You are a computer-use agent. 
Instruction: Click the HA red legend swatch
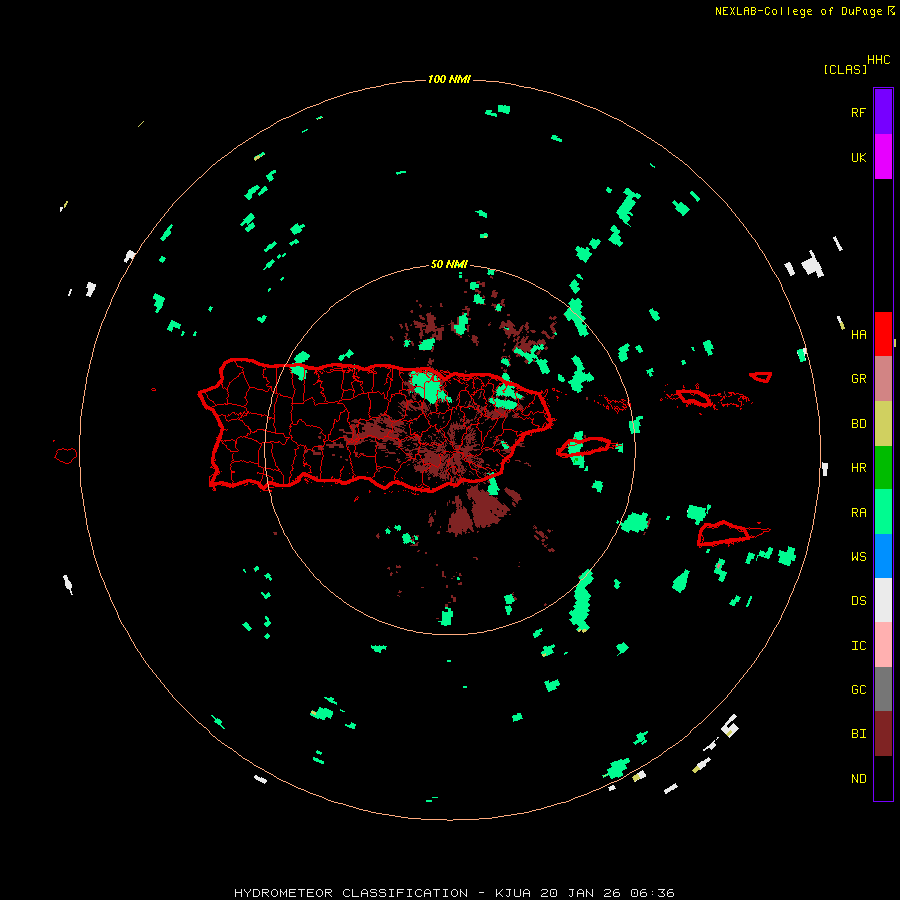(x=883, y=334)
